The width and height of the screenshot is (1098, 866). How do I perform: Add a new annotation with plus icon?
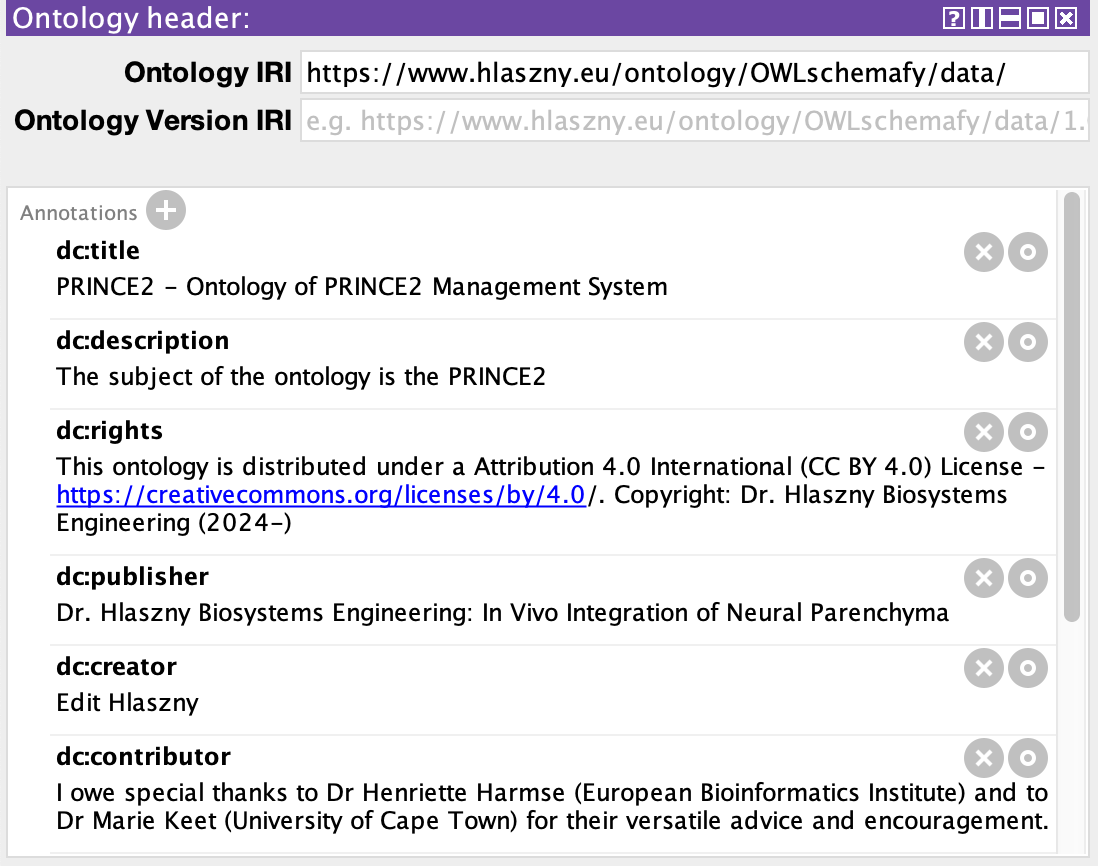[166, 211]
